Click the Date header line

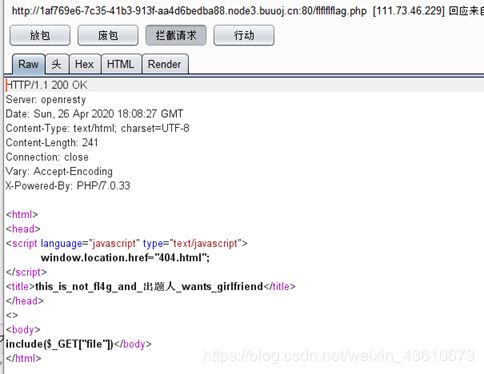(x=94, y=114)
